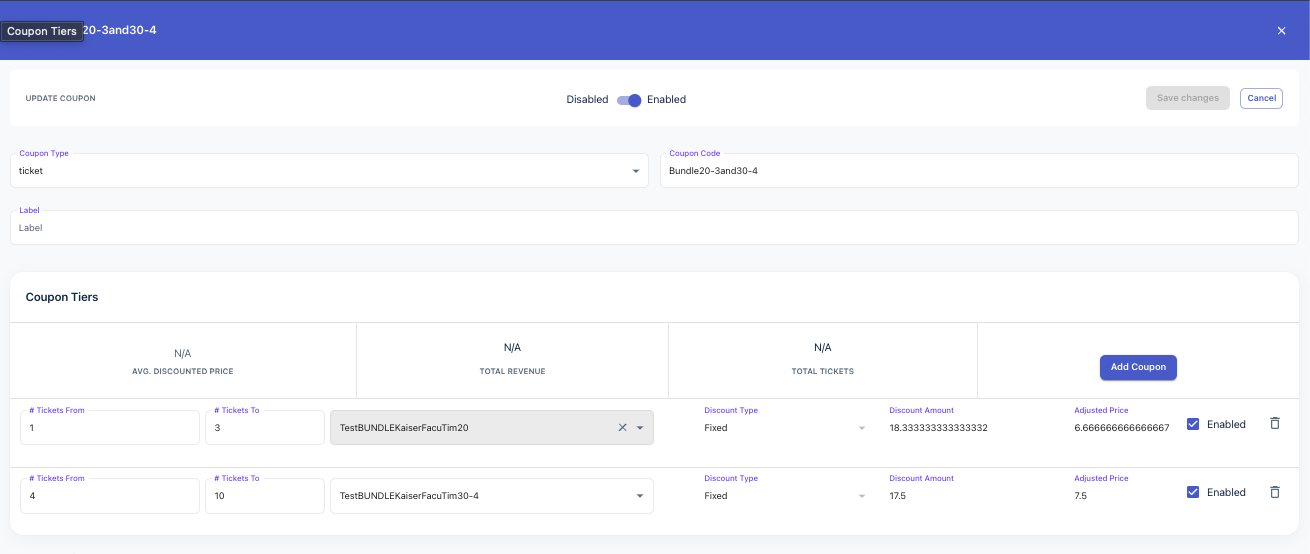Click first tier's Discount Amount value
This screenshot has height=554, width=1310.
pyautogui.click(x=938, y=428)
